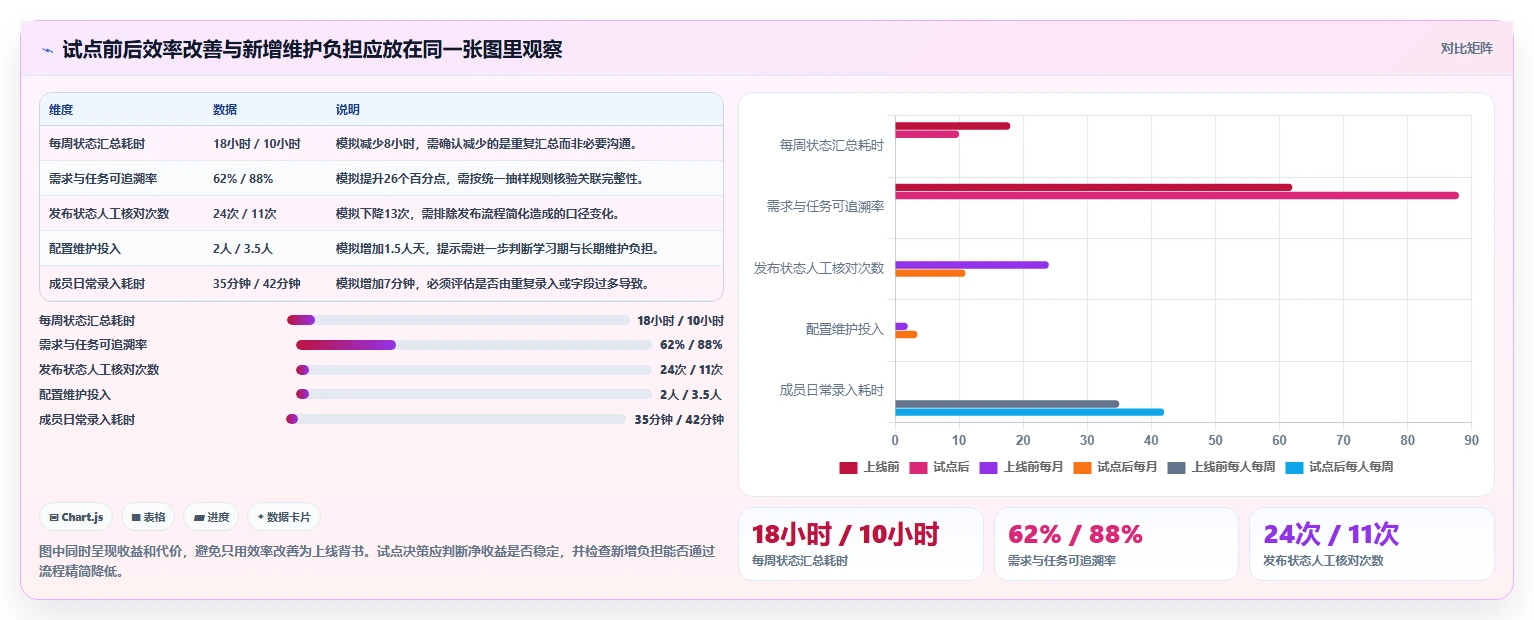The height and width of the screenshot is (620, 1534).
Task: Click the 35分钟 / 42分钟 progress value label
Action: point(679,419)
